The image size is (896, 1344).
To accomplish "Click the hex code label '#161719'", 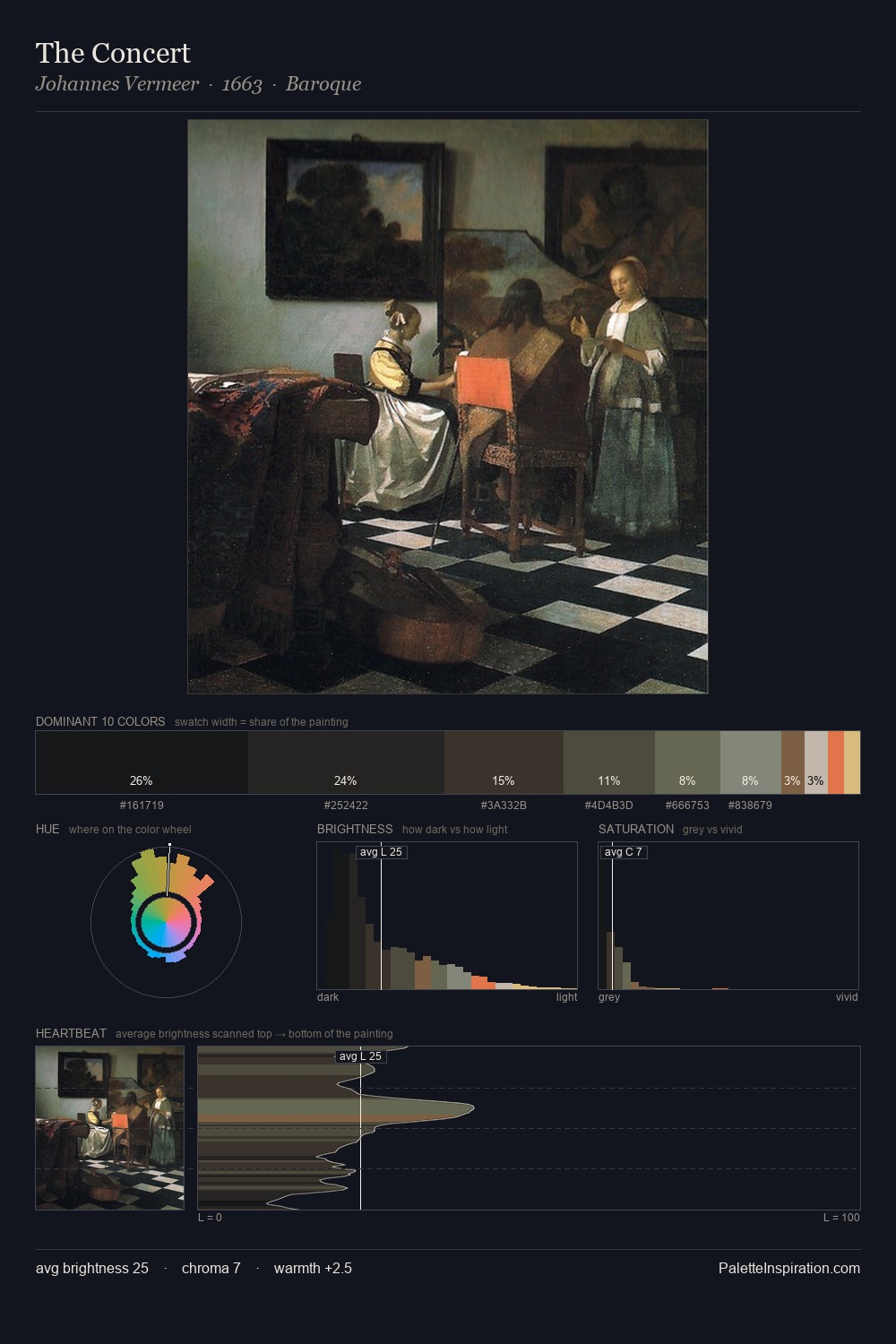I will click(x=142, y=806).
